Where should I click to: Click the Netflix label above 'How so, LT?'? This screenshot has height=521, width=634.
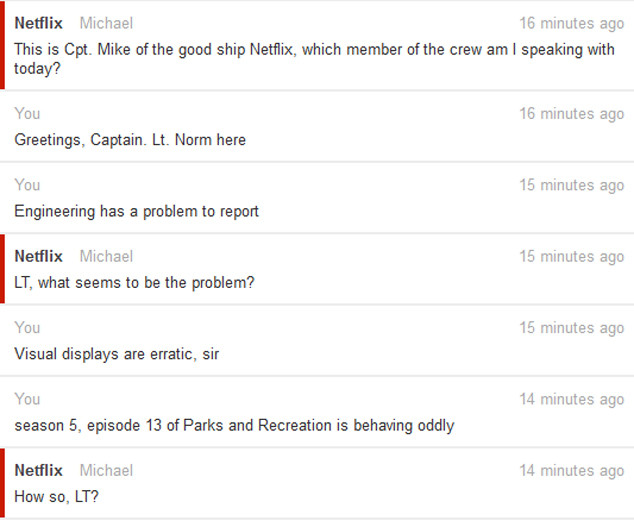point(38,470)
